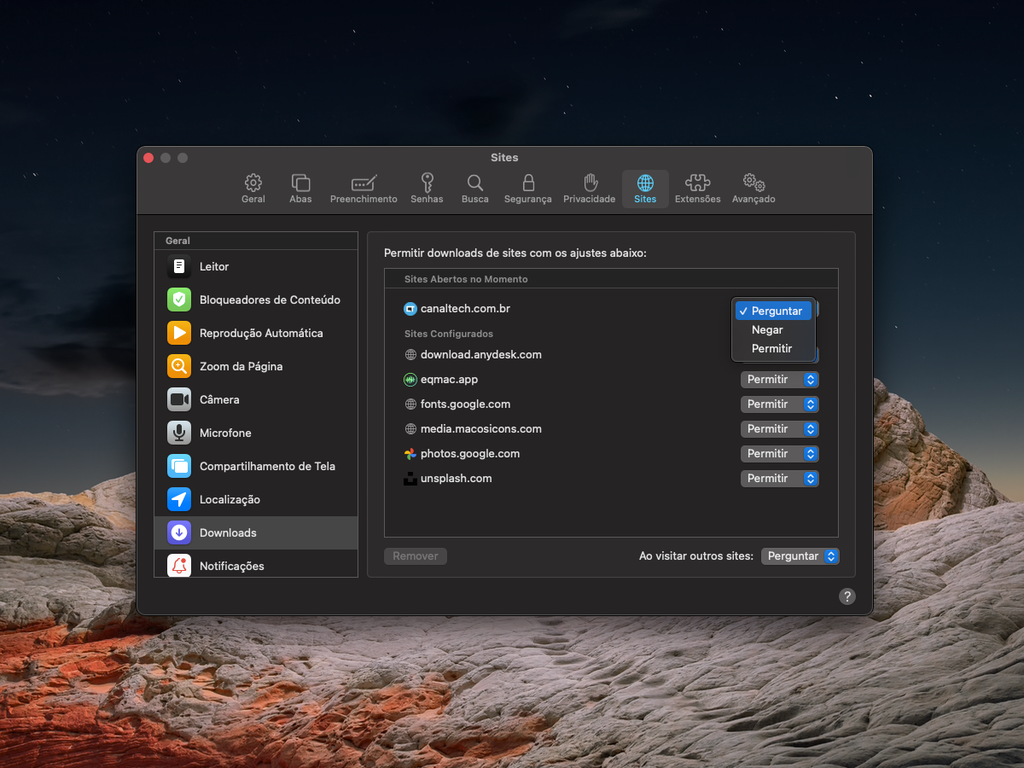Image resolution: width=1024 pixels, height=768 pixels.
Task: Select Zoom da Página in sidebar
Action: (x=255, y=366)
